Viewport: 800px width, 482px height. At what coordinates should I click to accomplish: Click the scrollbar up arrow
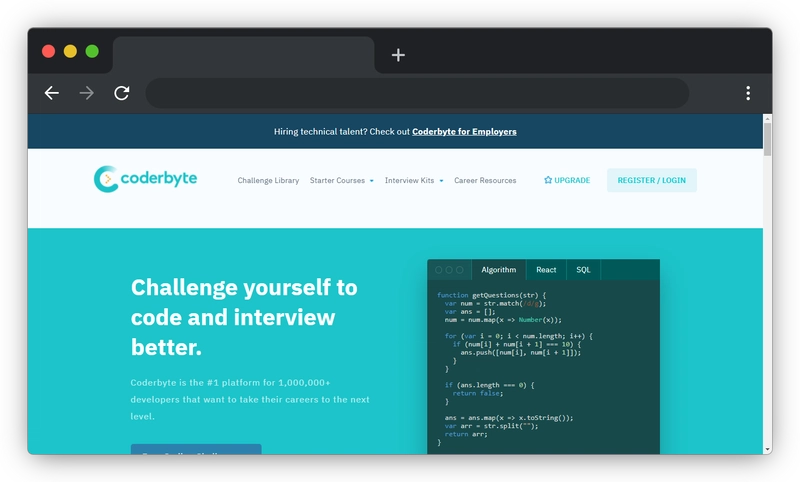767,118
